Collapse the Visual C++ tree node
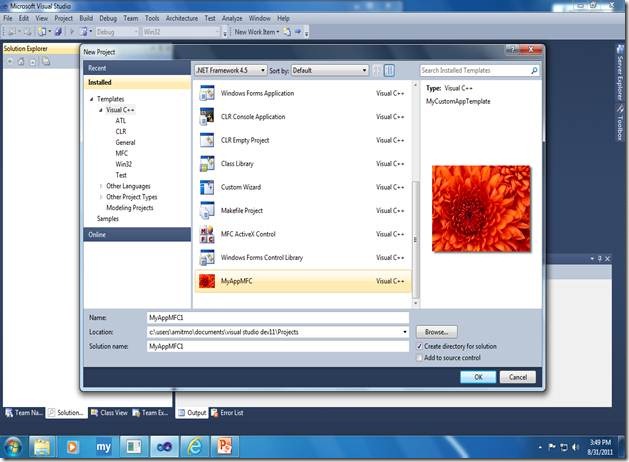This screenshot has height=462, width=629. pyautogui.click(x=101, y=110)
